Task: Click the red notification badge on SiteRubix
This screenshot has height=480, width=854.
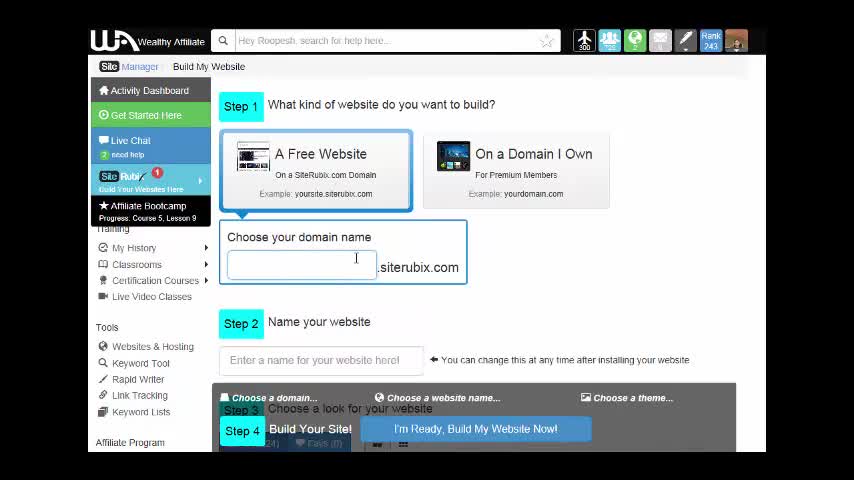Action: click(157, 172)
